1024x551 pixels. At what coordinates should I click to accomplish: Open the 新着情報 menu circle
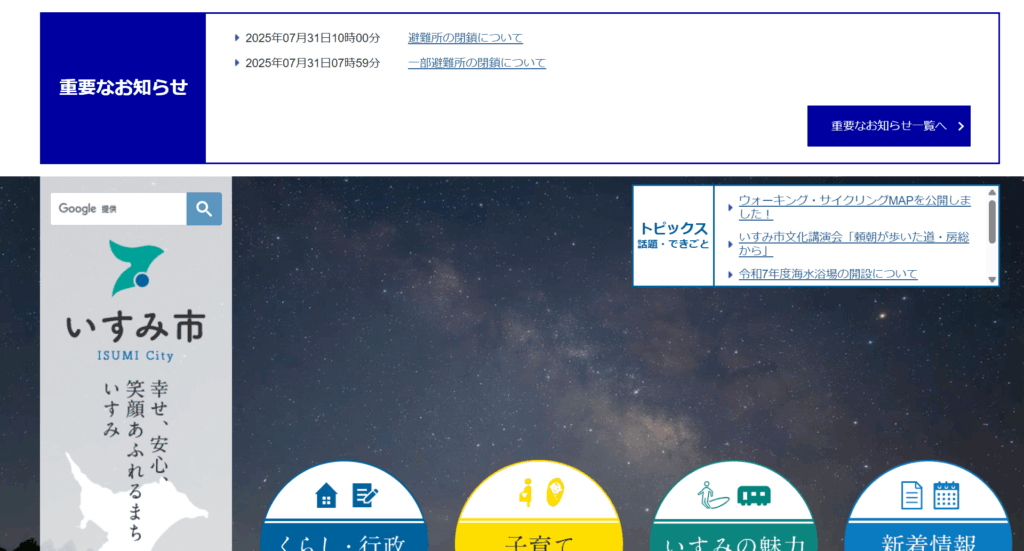(x=928, y=506)
